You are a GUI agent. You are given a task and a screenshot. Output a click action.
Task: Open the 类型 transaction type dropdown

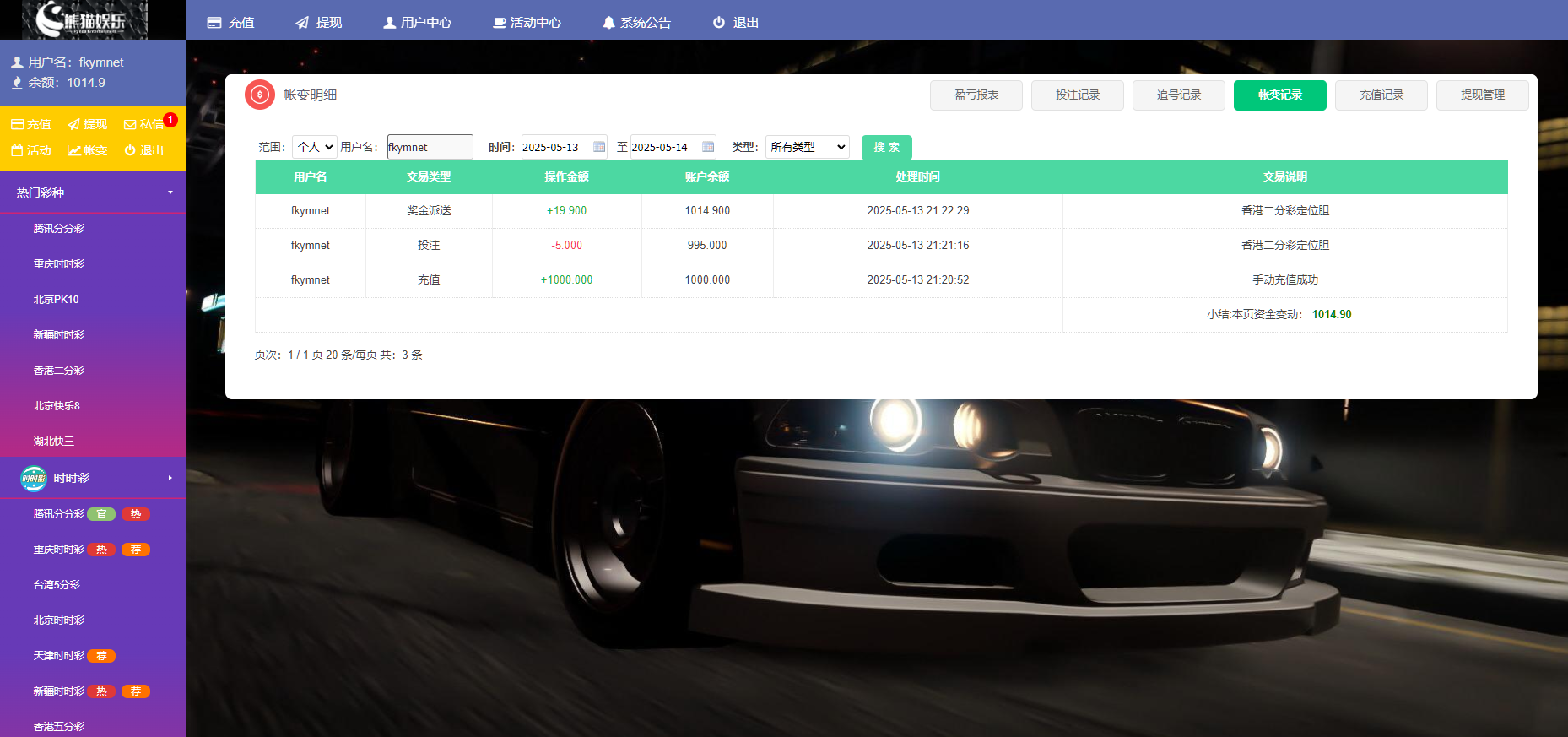point(807,147)
